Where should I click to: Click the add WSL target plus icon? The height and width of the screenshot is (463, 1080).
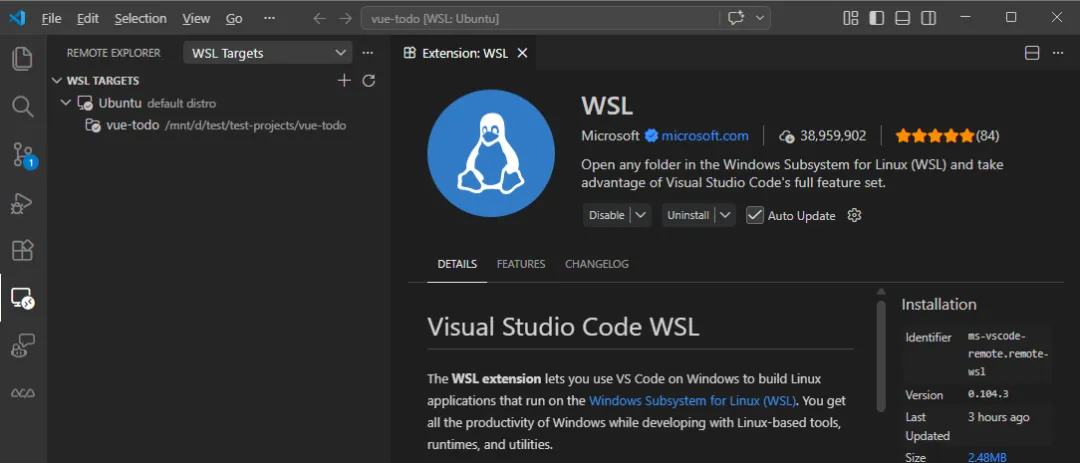pos(344,81)
